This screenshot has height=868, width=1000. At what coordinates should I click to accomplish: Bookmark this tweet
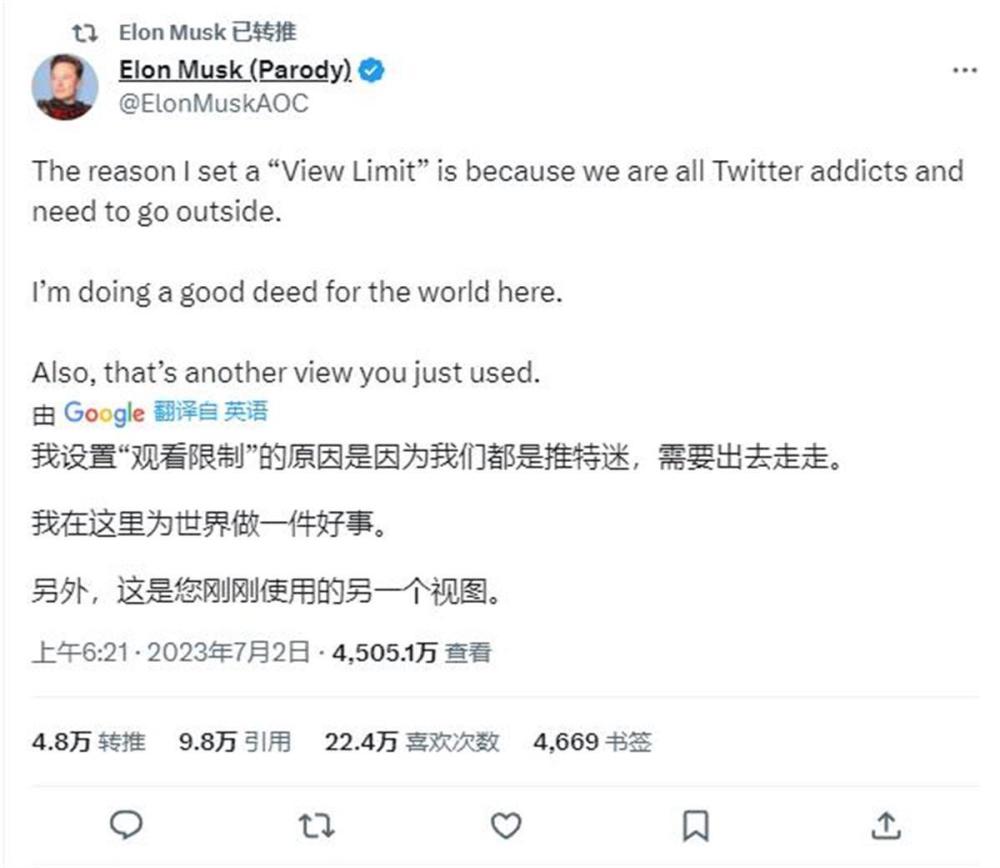click(695, 824)
